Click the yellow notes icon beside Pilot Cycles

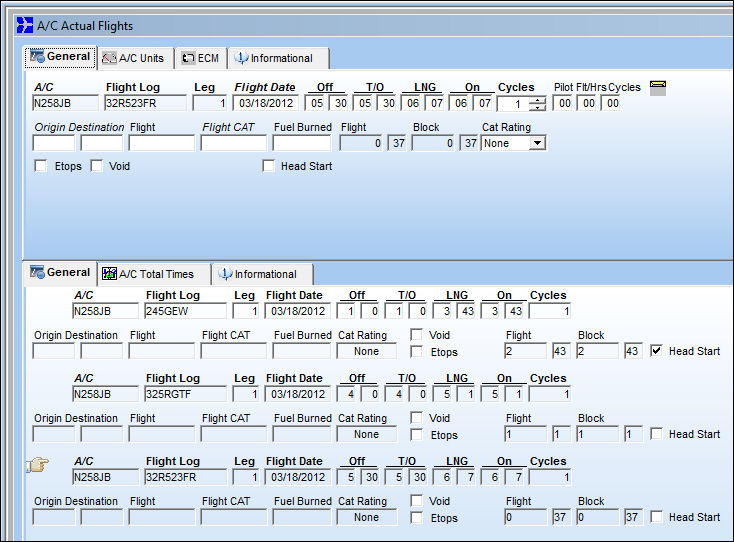pyautogui.click(x=658, y=88)
